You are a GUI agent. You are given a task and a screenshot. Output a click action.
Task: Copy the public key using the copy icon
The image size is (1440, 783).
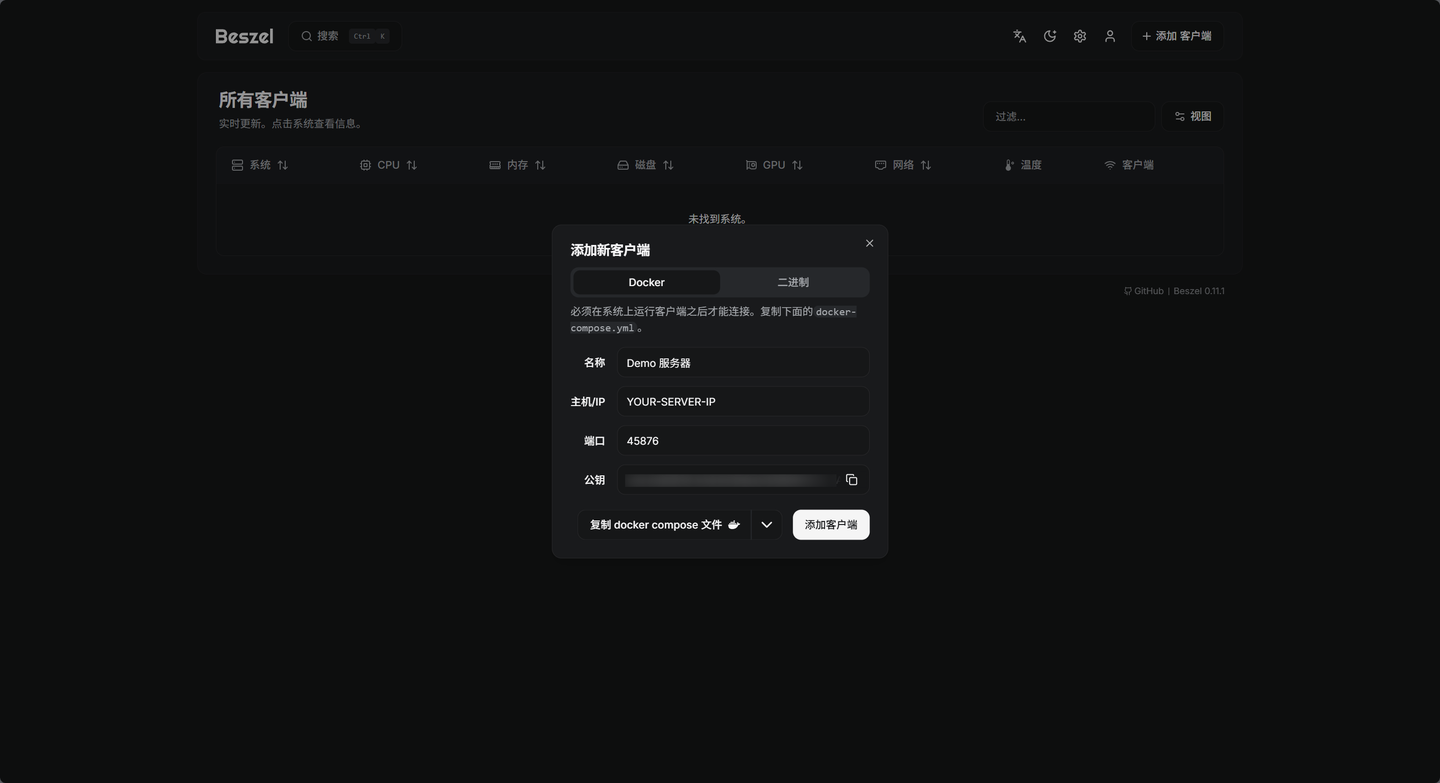coord(851,480)
